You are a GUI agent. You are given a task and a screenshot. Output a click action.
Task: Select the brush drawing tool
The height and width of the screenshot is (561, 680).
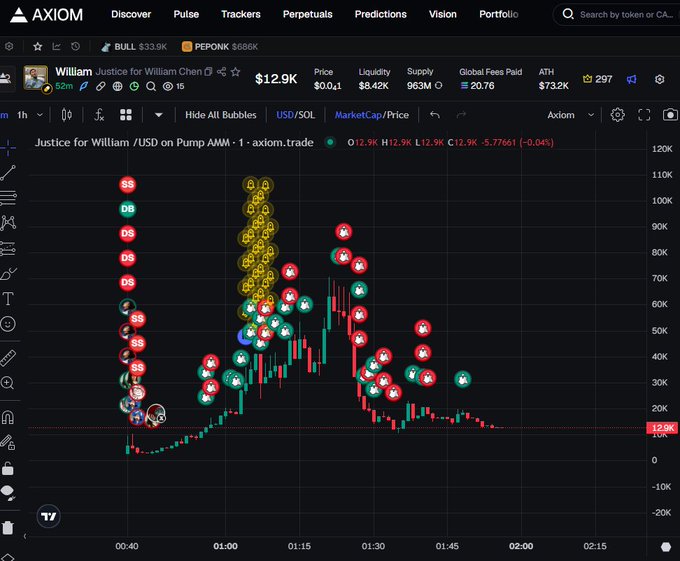tap(8, 274)
